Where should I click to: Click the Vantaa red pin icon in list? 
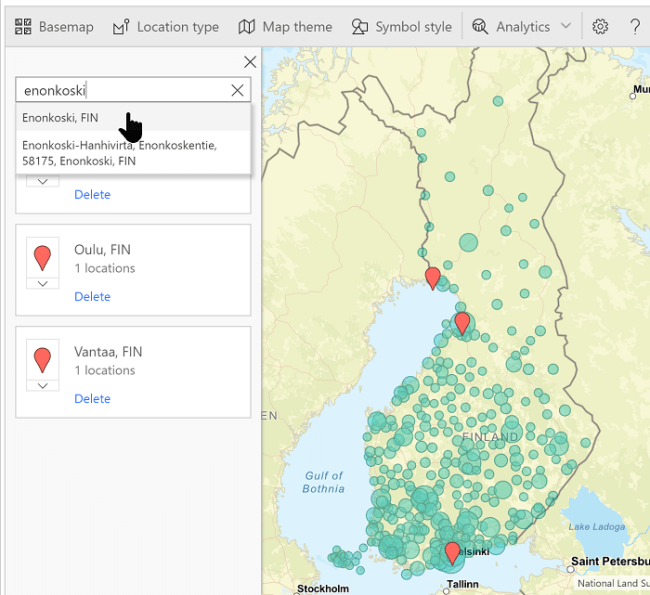pyautogui.click(x=42, y=359)
